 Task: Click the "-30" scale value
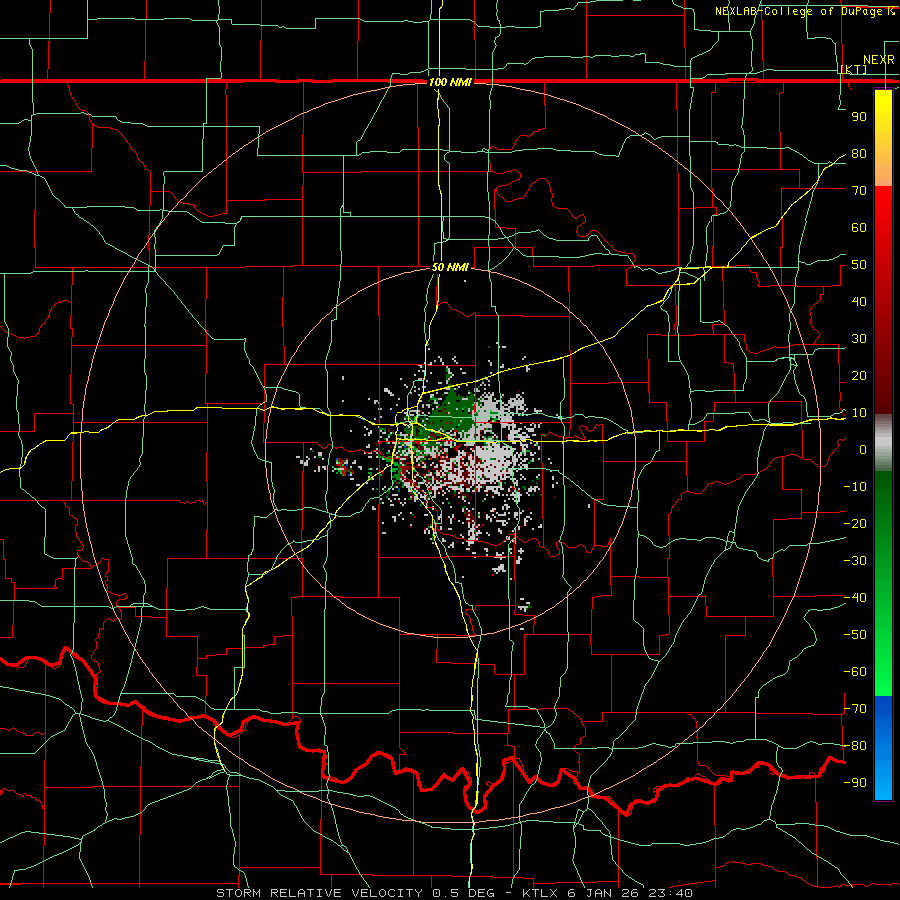pyautogui.click(x=855, y=561)
